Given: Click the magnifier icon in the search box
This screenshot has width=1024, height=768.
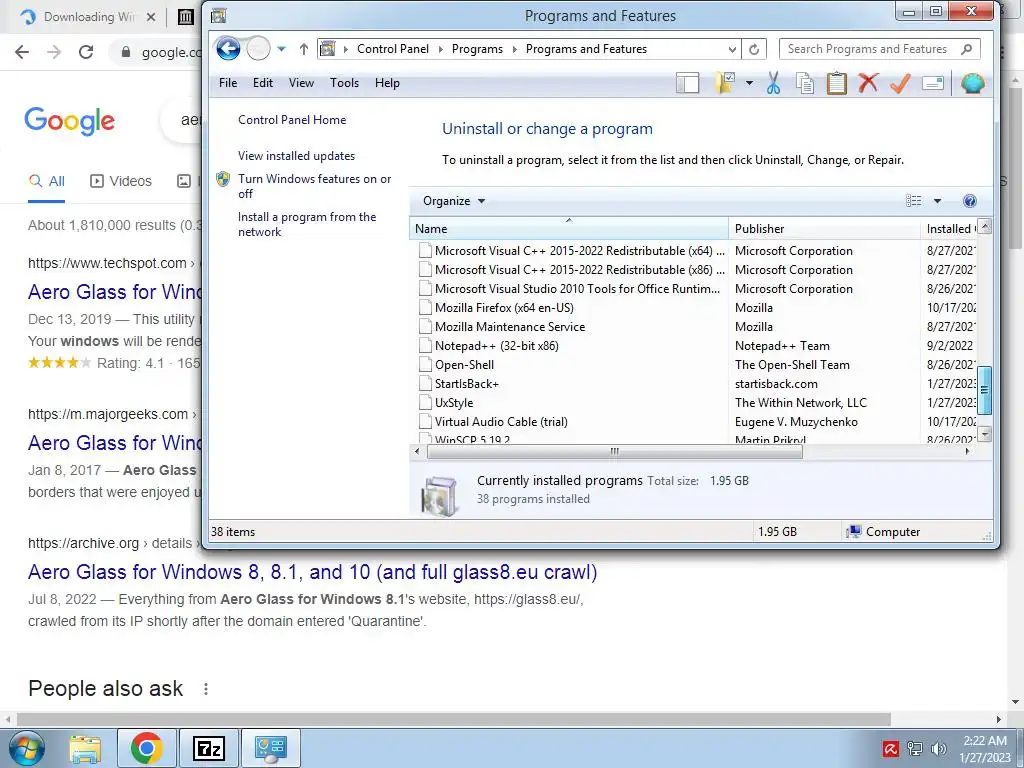Looking at the screenshot, I should pos(967,49).
